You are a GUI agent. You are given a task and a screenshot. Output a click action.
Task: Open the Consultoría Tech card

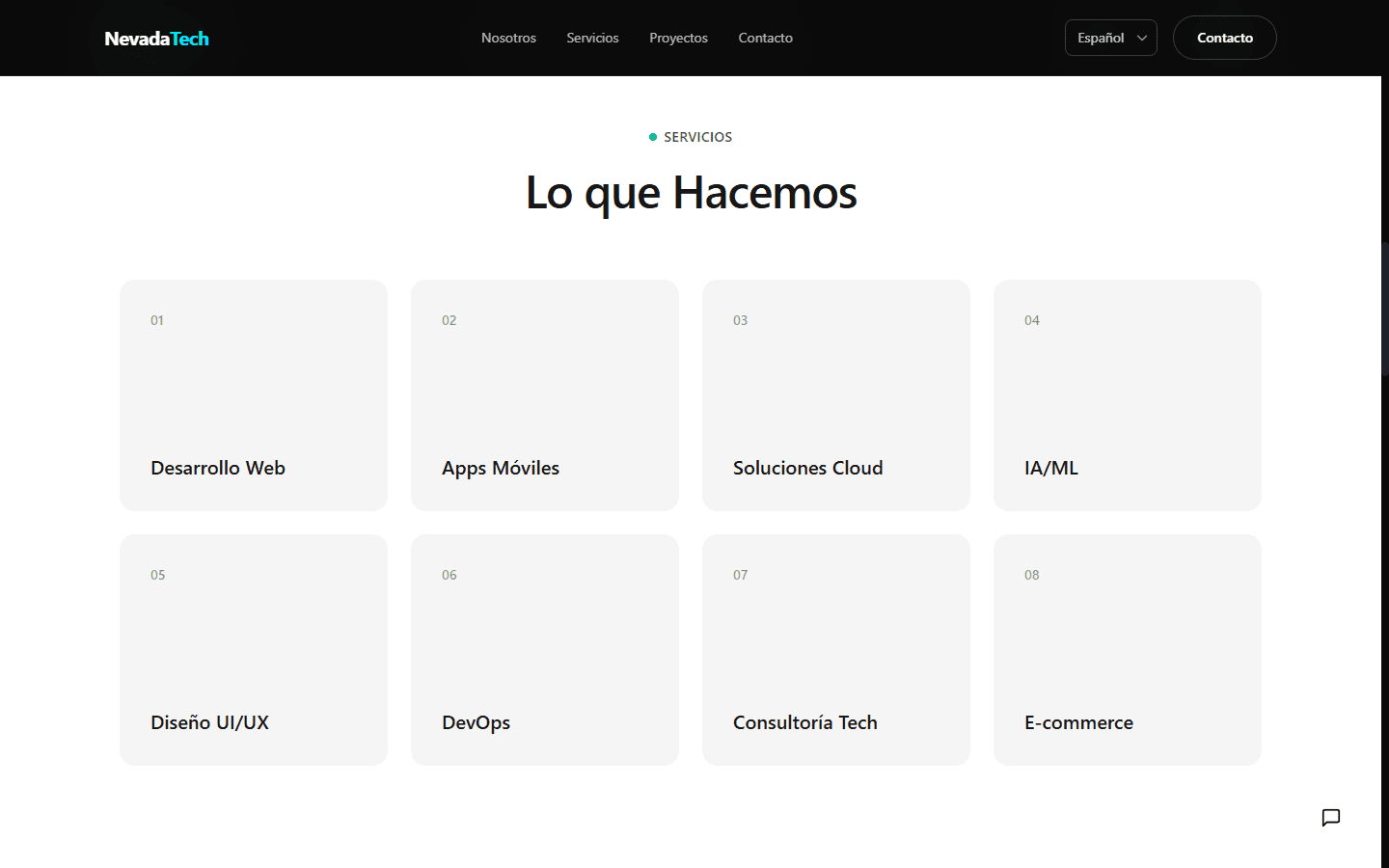point(836,650)
